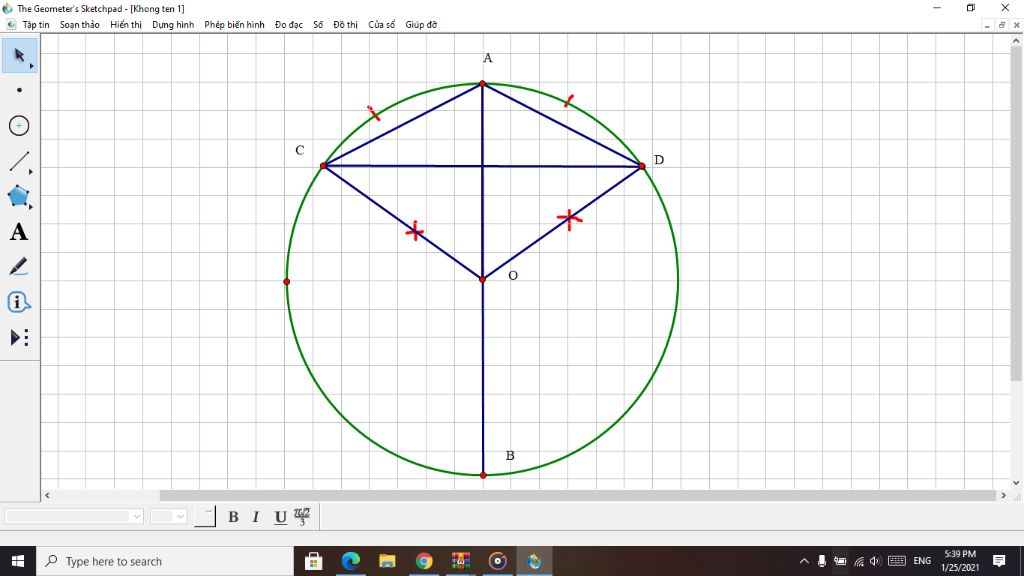The width and height of the screenshot is (1024, 576).
Task: Restore the inner document window
Action: [1002, 25]
